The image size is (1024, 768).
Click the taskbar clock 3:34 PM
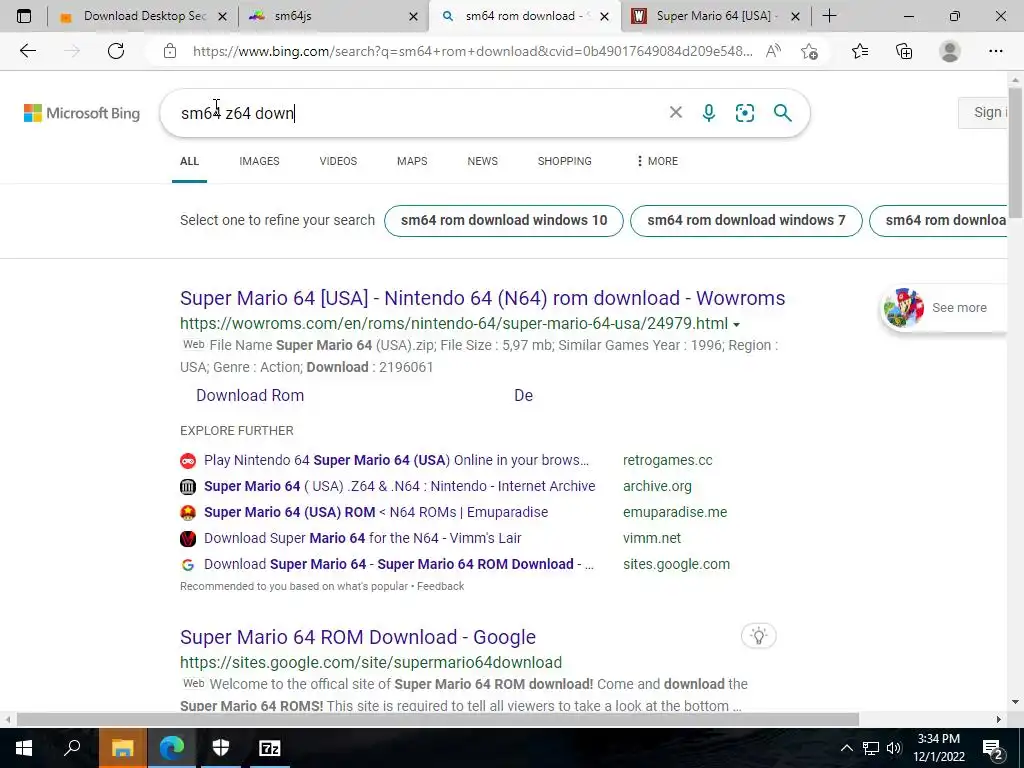(939, 748)
